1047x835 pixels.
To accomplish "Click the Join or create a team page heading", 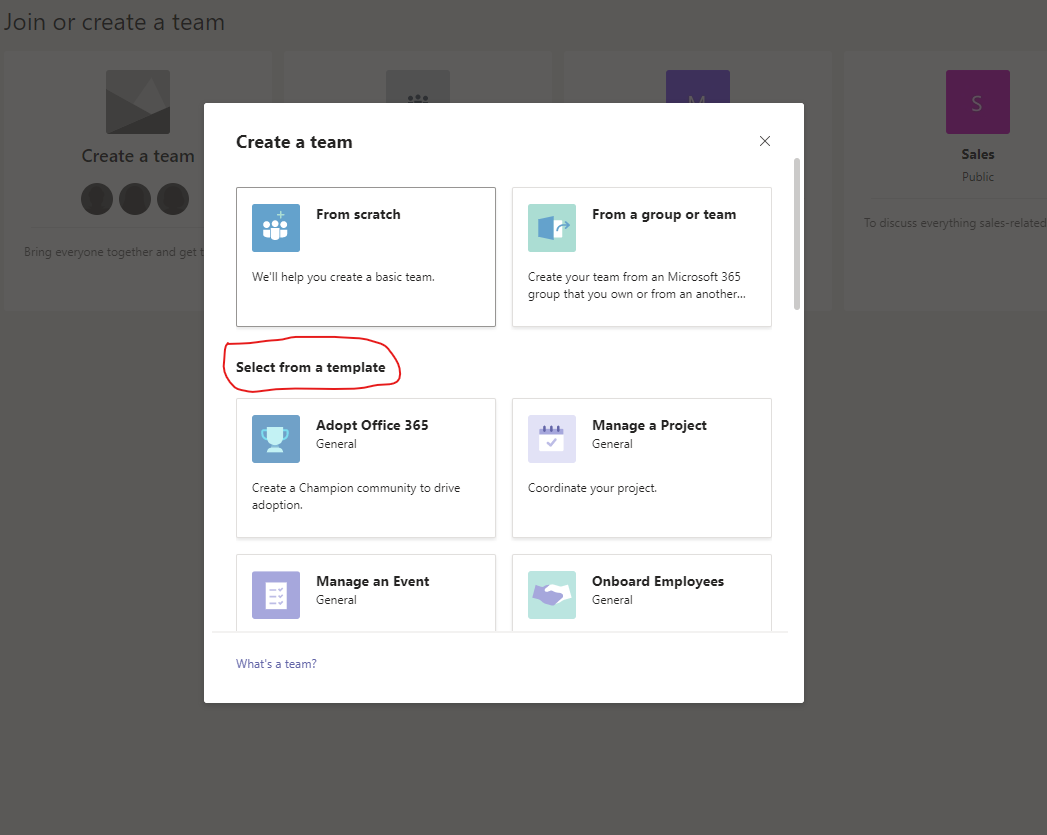I will (x=114, y=22).
